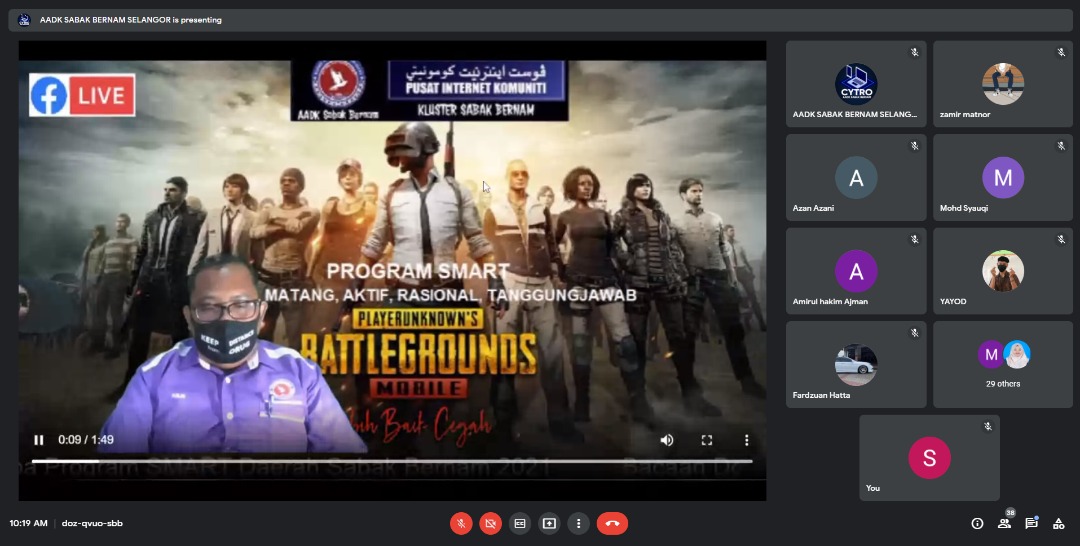Select the zamir matnor participant tile
1080x546 pixels.
pos(1003,84)
